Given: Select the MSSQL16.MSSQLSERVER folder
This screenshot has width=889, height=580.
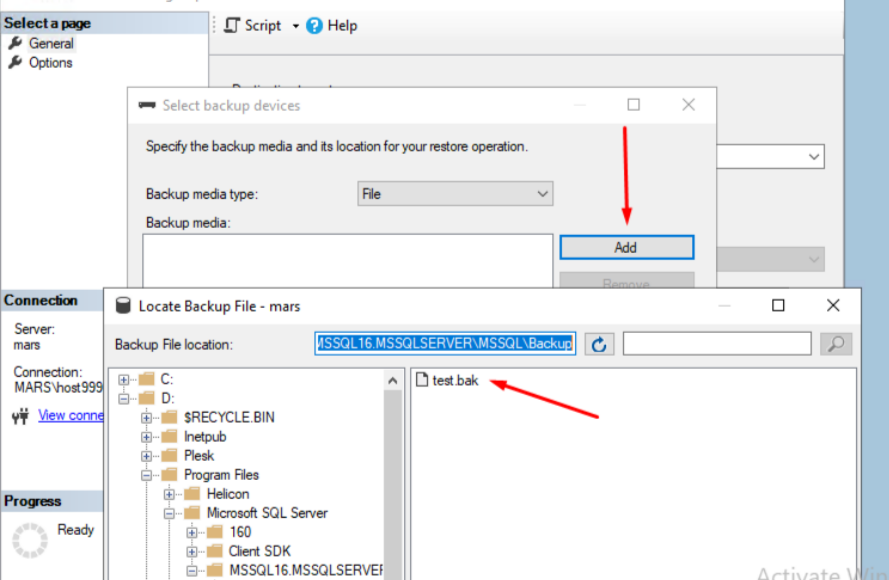Looking at the screenshot, I should [x=306, y=570].
